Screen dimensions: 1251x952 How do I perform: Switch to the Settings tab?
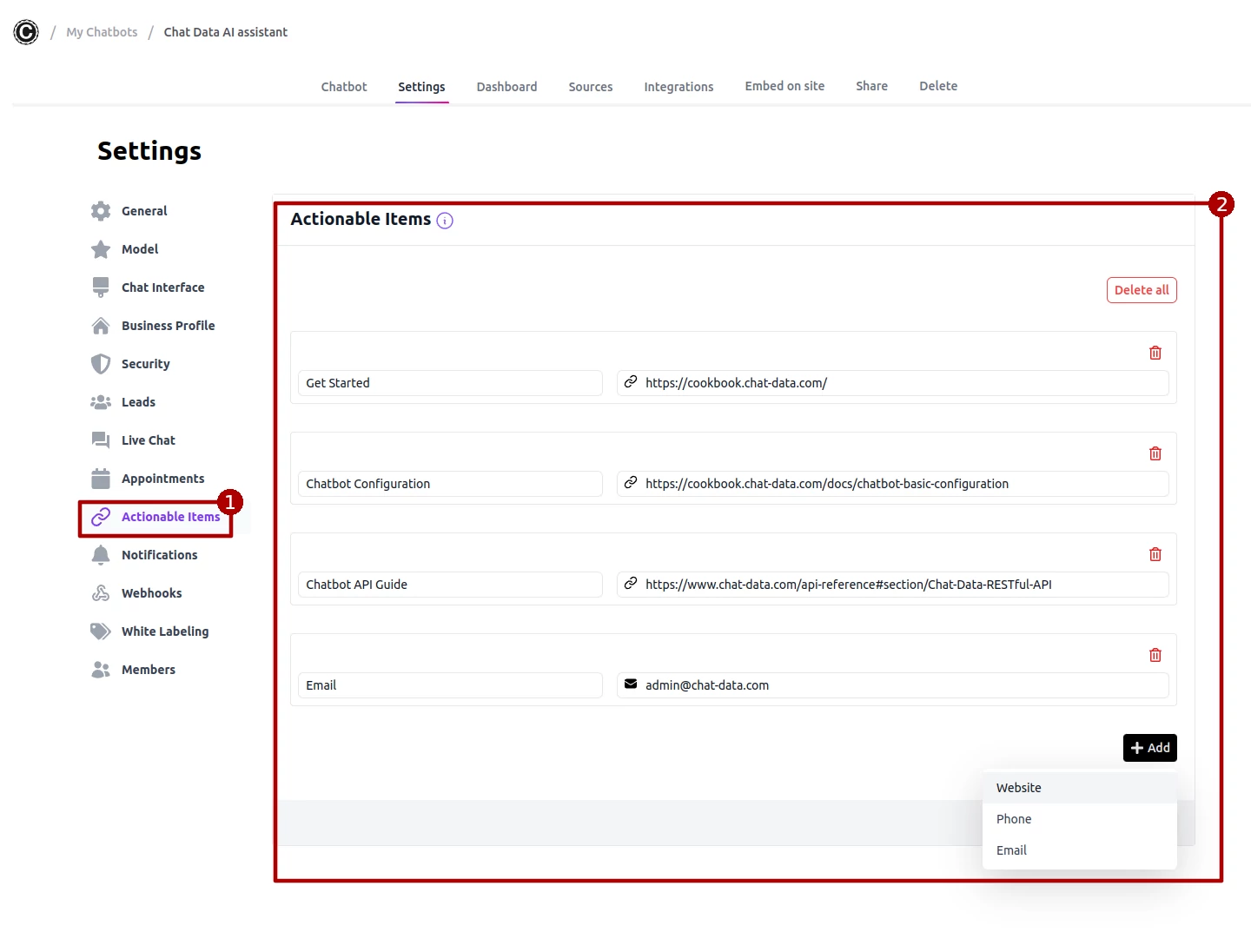[x=421, y=87]
